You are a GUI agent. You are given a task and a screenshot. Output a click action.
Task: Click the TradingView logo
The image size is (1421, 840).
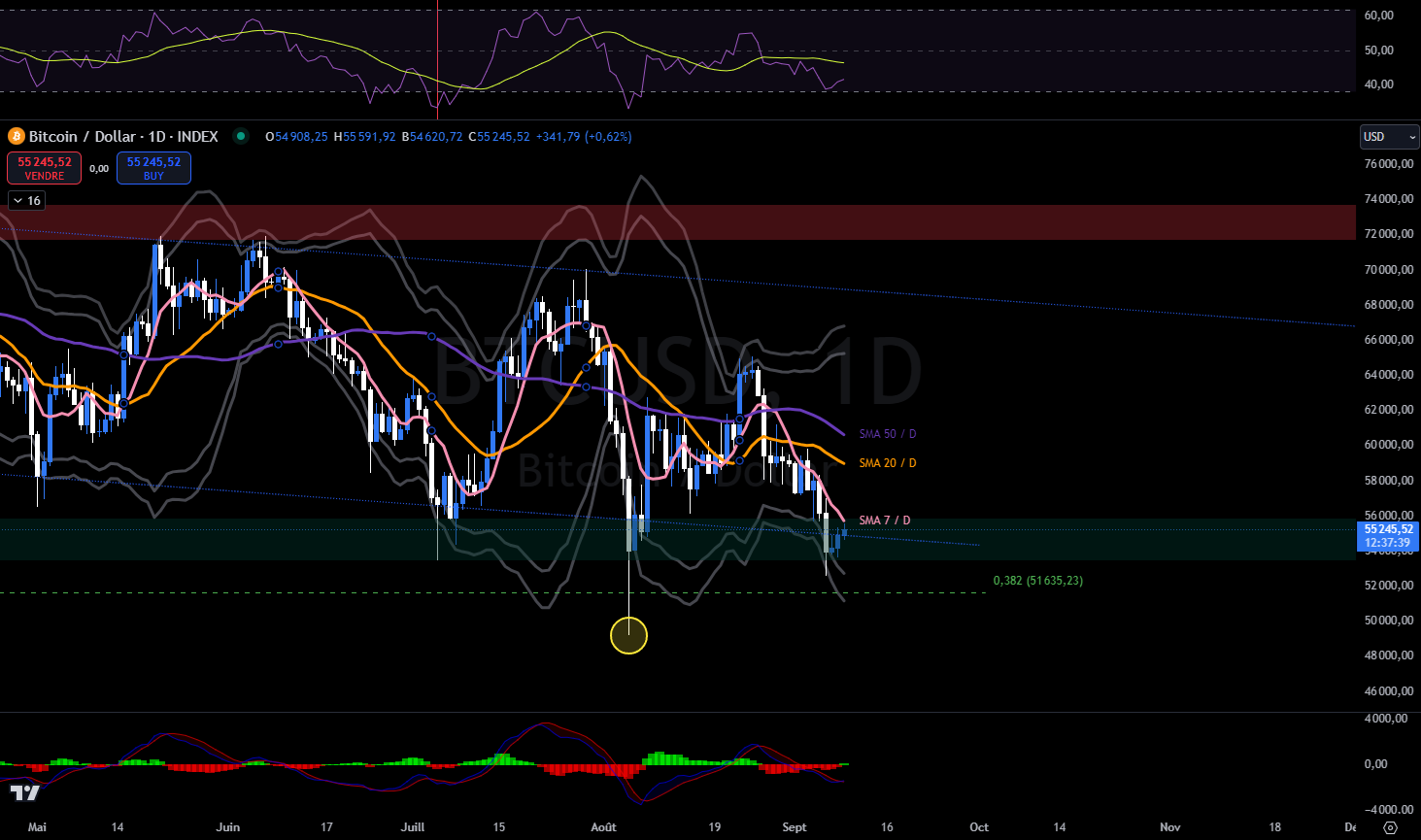(25, 793)
